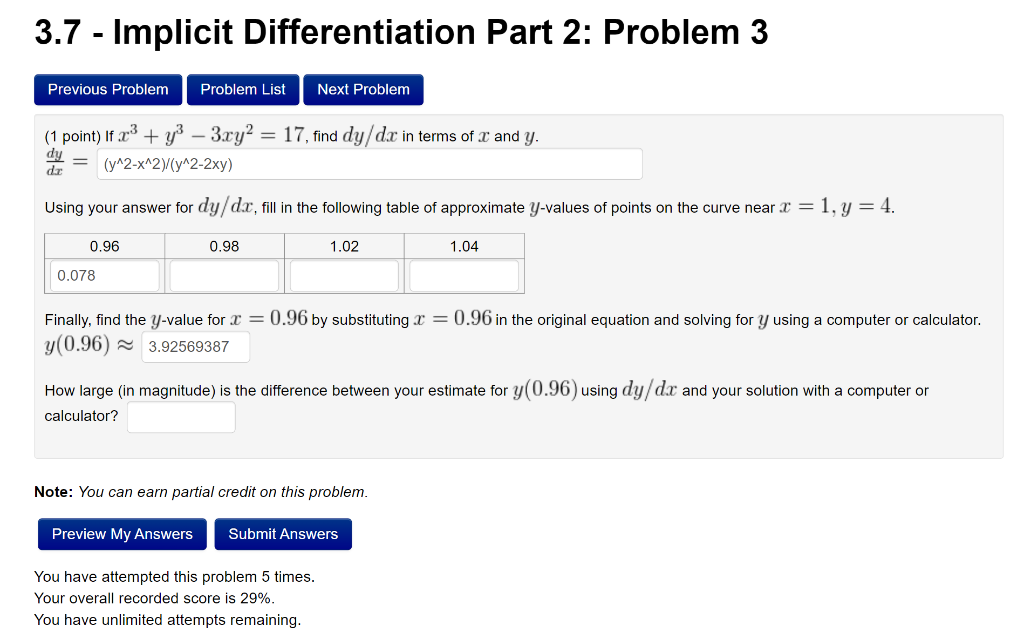Click the table header labeled 0.96
This screenshot has height=639, width=1024.
pyautogui.click(x=104, y=245)
